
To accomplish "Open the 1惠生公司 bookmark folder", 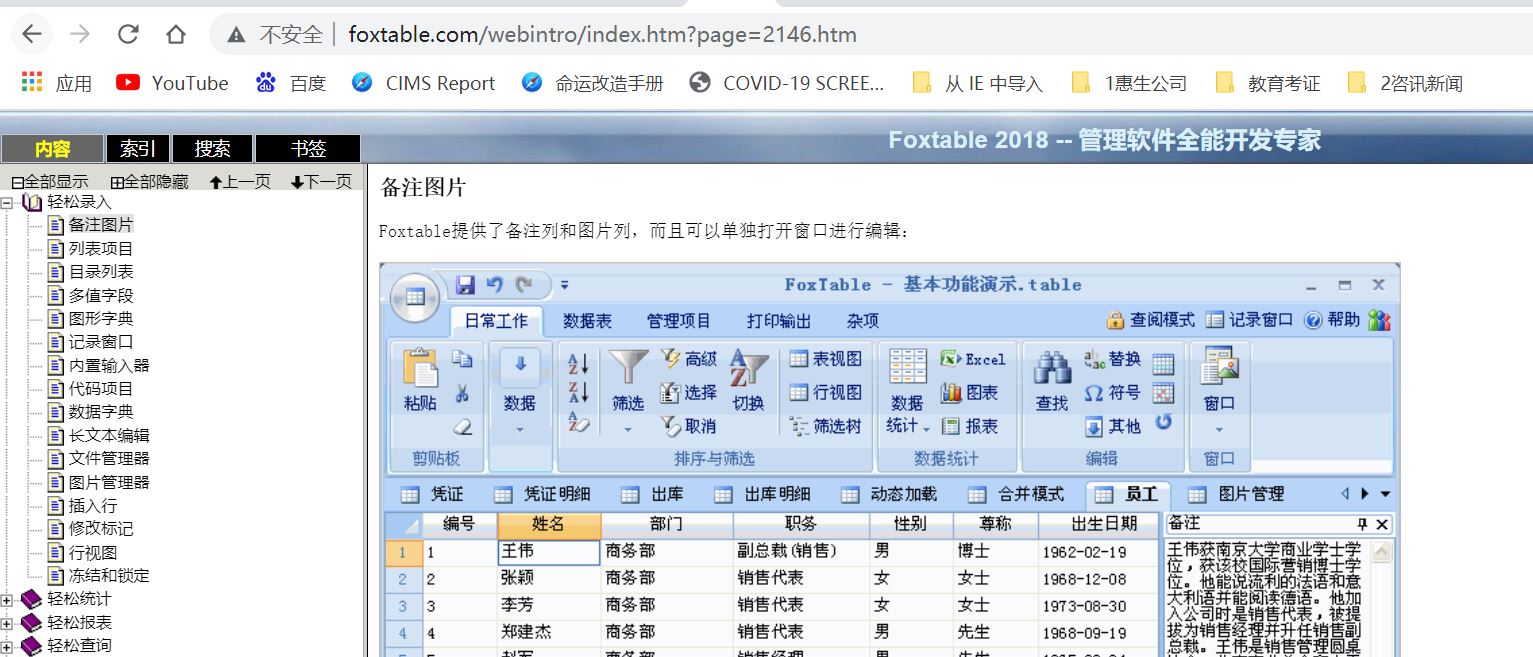I will pos(1128,83).
